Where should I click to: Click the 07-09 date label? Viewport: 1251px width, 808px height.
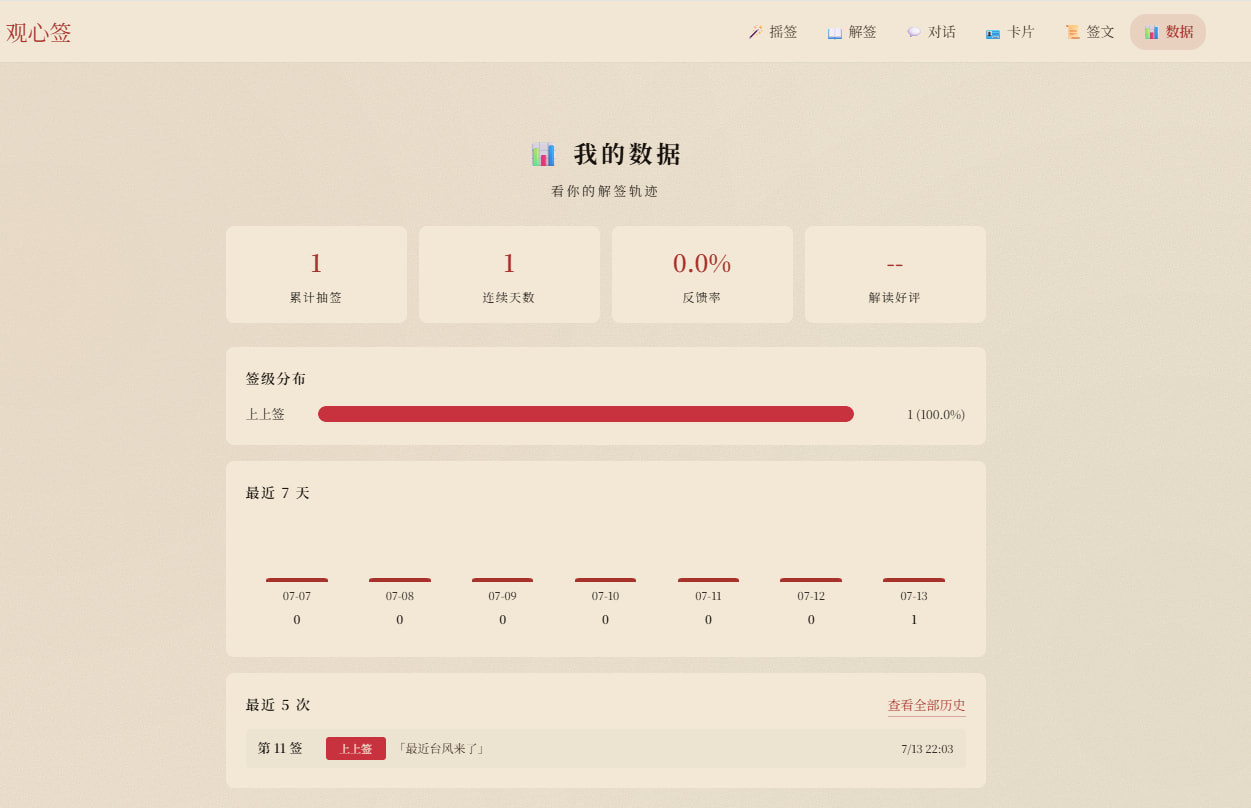coord(502,596)
